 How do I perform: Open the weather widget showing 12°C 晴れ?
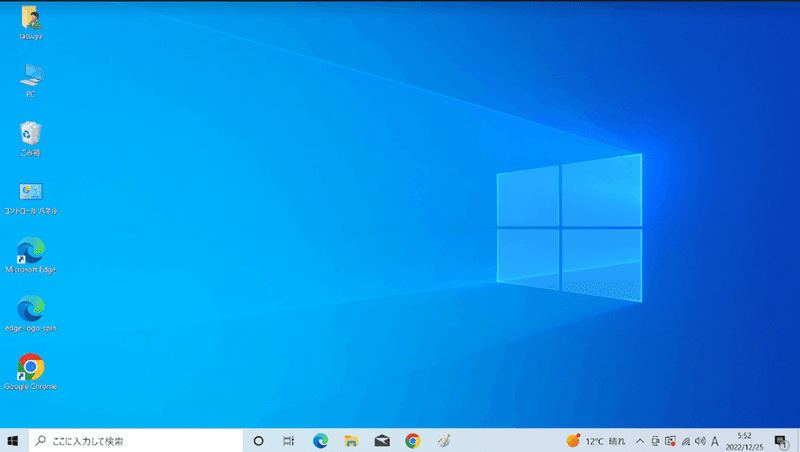pos(595,441)
